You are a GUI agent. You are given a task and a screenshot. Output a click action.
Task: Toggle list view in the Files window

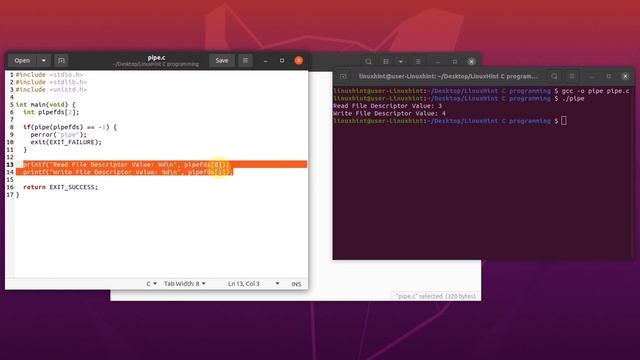[386, 62]
